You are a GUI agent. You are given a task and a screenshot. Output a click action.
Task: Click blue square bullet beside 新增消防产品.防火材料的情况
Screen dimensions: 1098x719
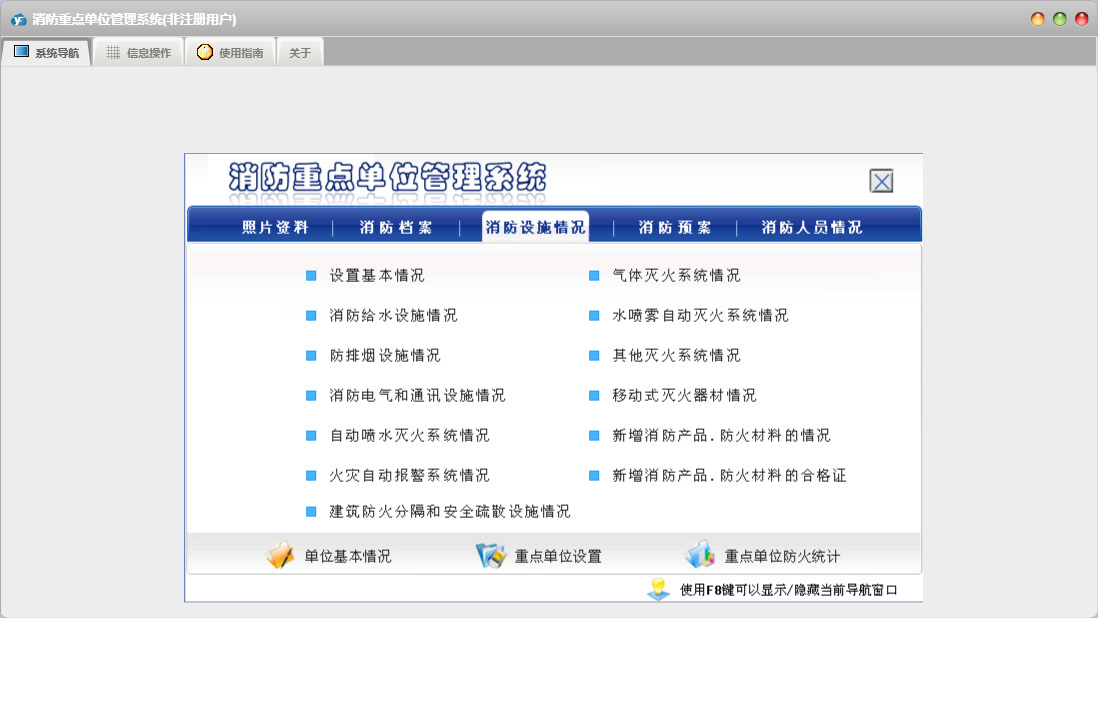(594, 435)
